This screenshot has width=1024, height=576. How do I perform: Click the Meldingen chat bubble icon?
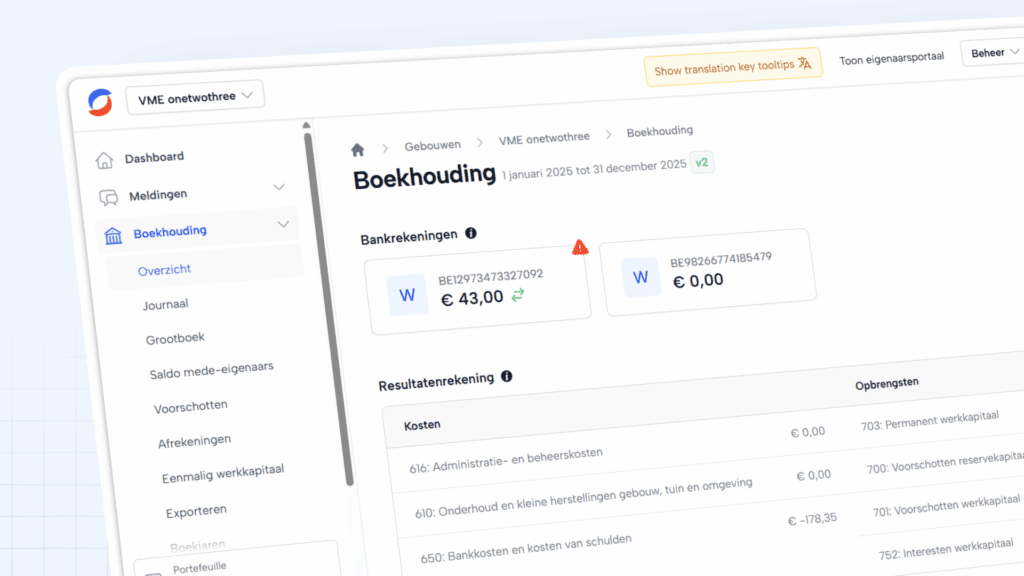point(108,197)
